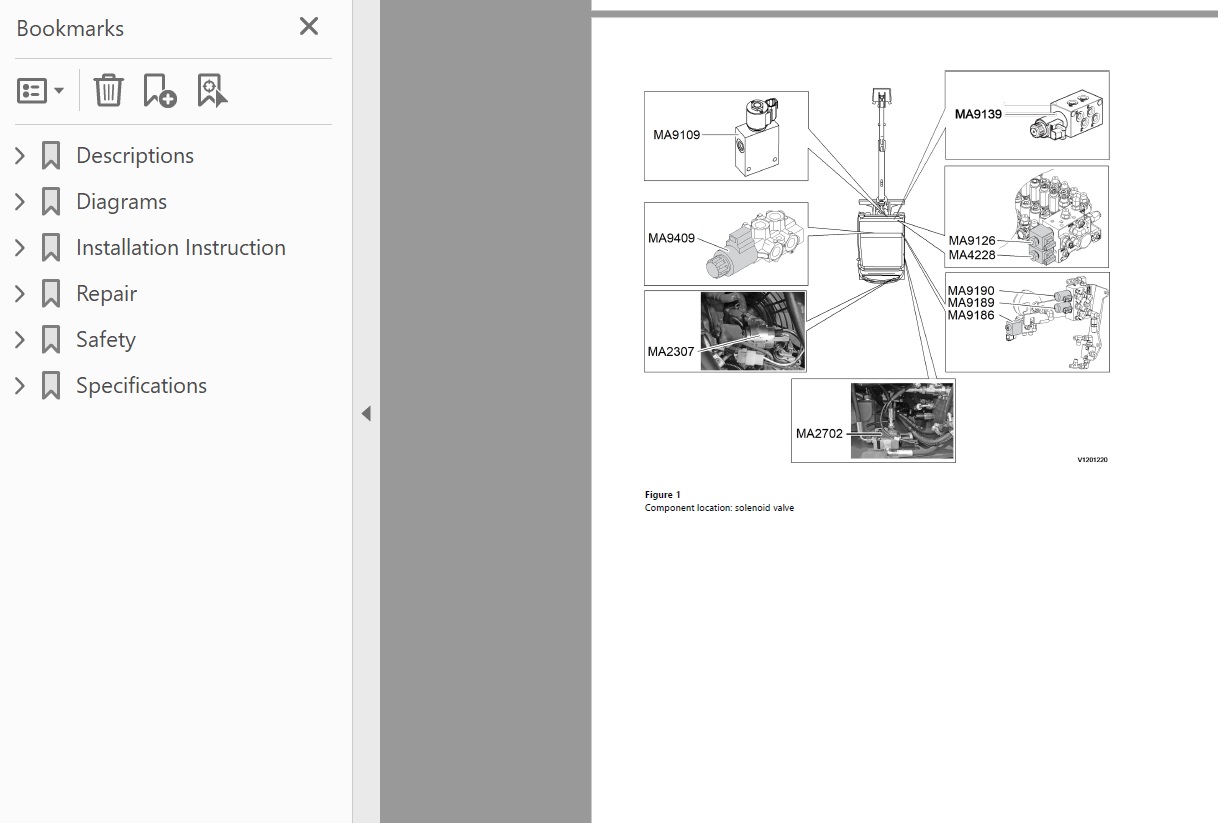Click the bookmark icon next to Diagrams

pyautogui.click(x=51, y=202)
